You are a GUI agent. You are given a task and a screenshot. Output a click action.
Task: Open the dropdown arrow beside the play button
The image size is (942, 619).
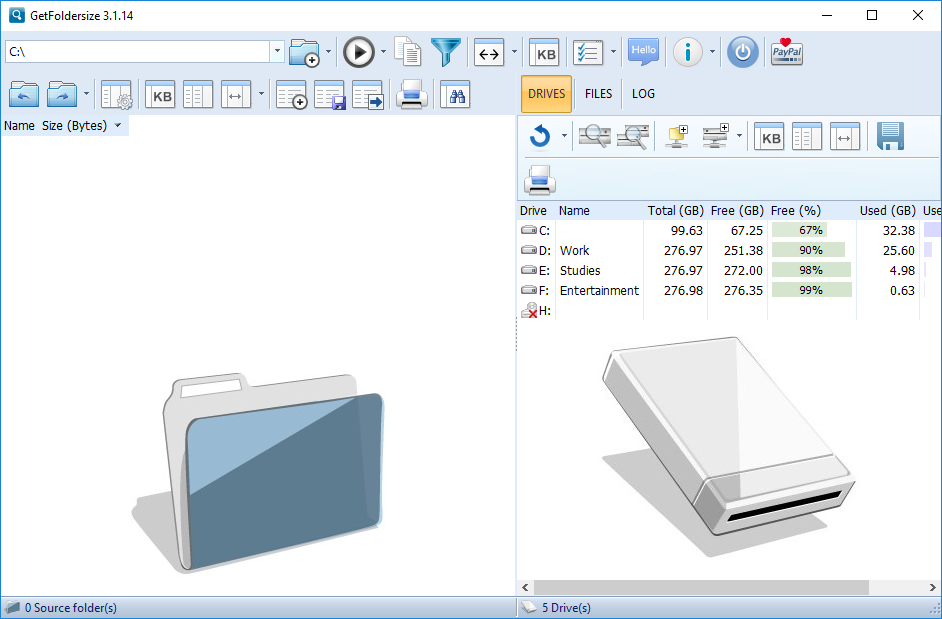(x=383, y=52)
